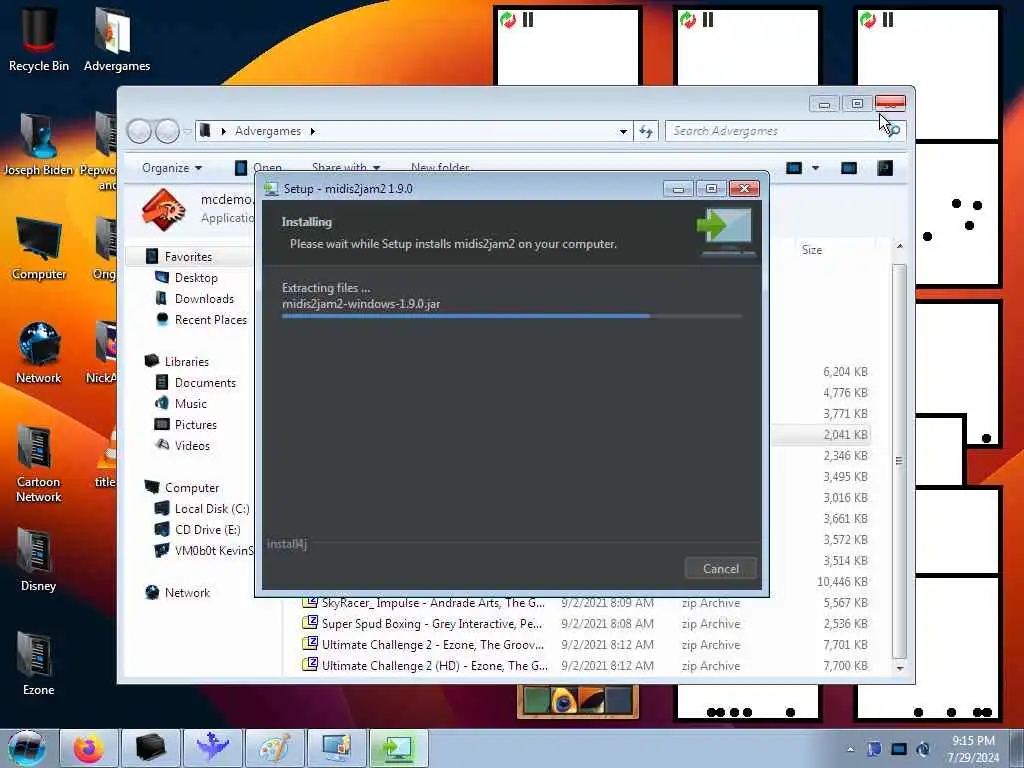Click the Explorer forward navigation button
This screenshot has width=1024, height=768.
pos(167,131)
